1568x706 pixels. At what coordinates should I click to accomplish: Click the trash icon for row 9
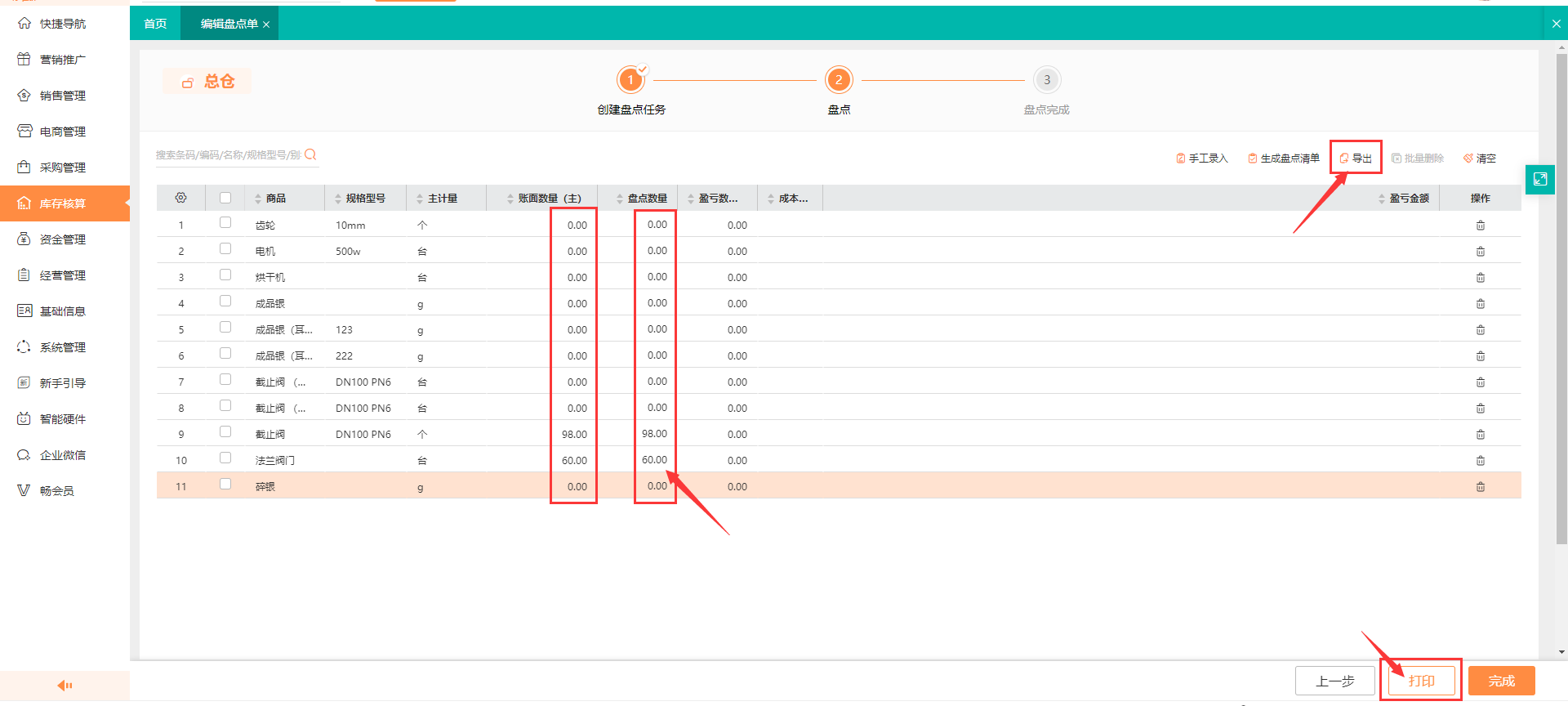[1480, 435]
